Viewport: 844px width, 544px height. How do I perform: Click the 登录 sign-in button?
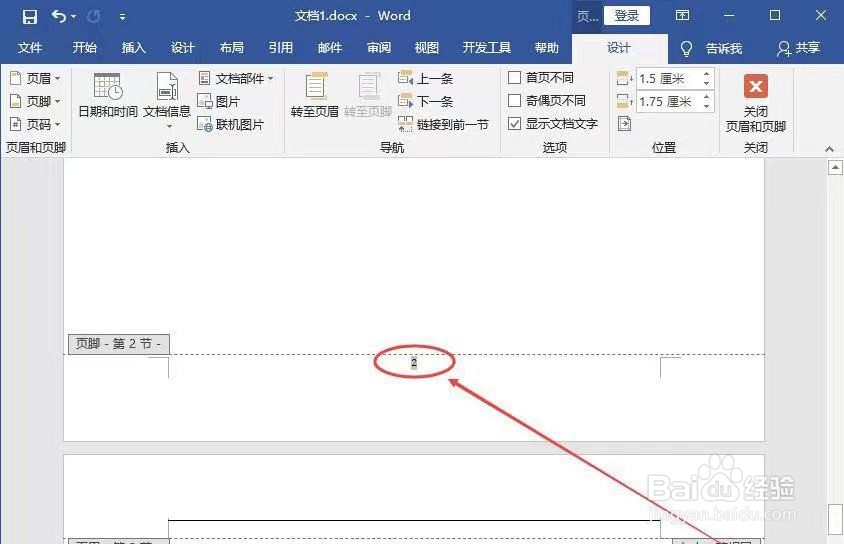point(627,16)
